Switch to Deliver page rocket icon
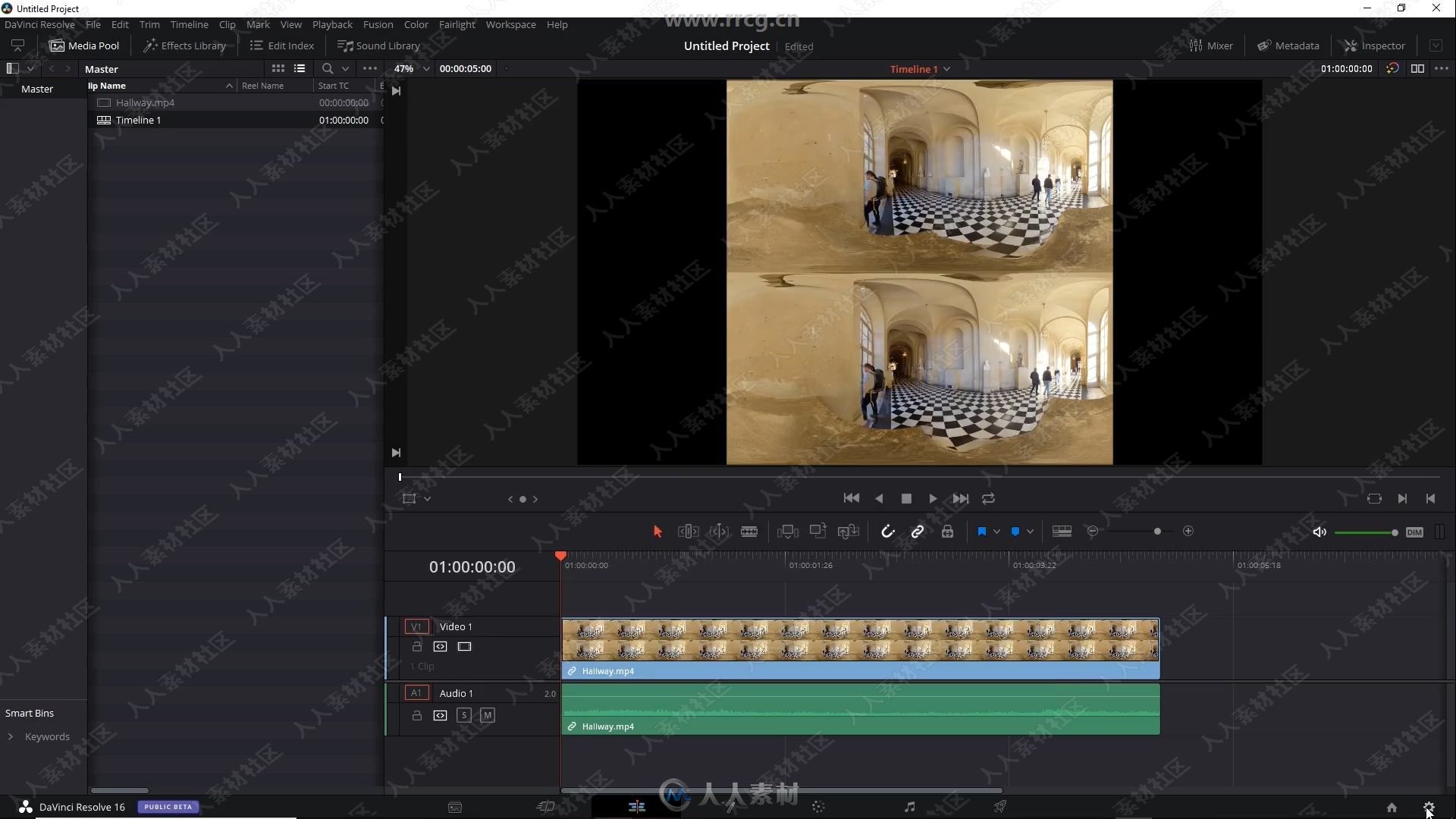 point(1000,808)
